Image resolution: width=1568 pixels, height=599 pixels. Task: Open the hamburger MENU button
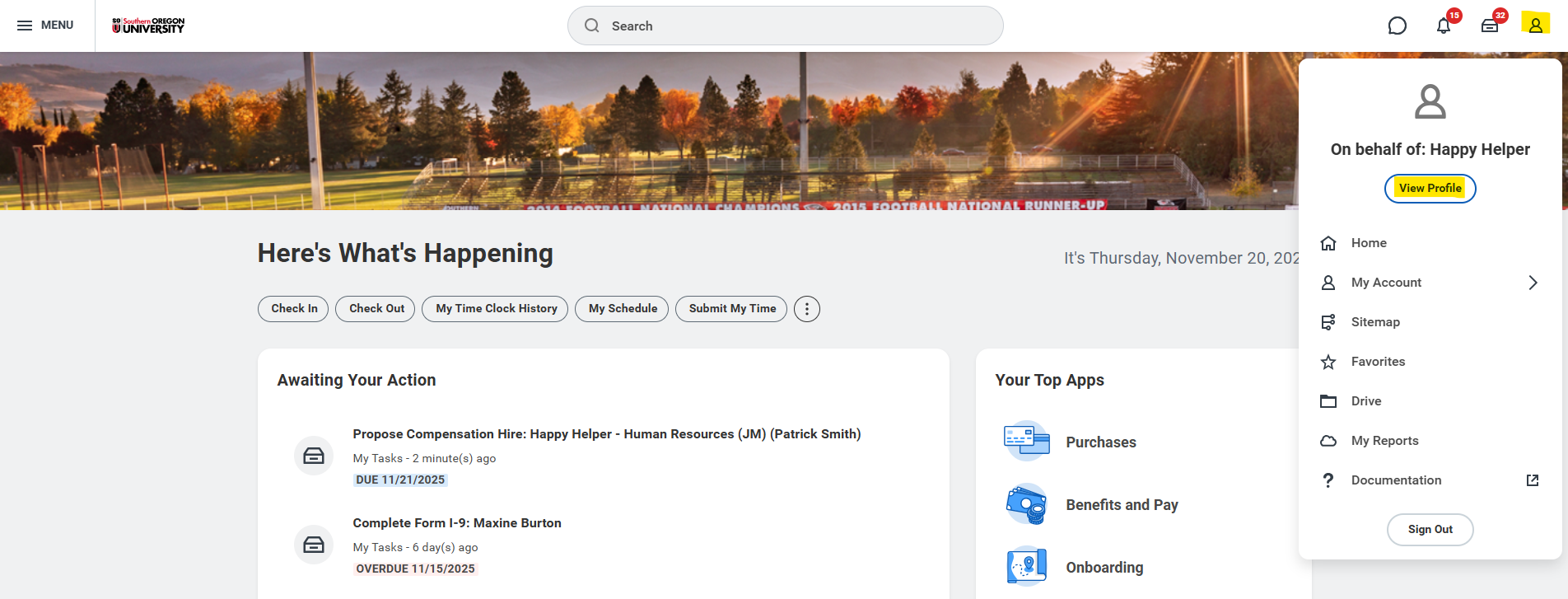pos(45,26)
